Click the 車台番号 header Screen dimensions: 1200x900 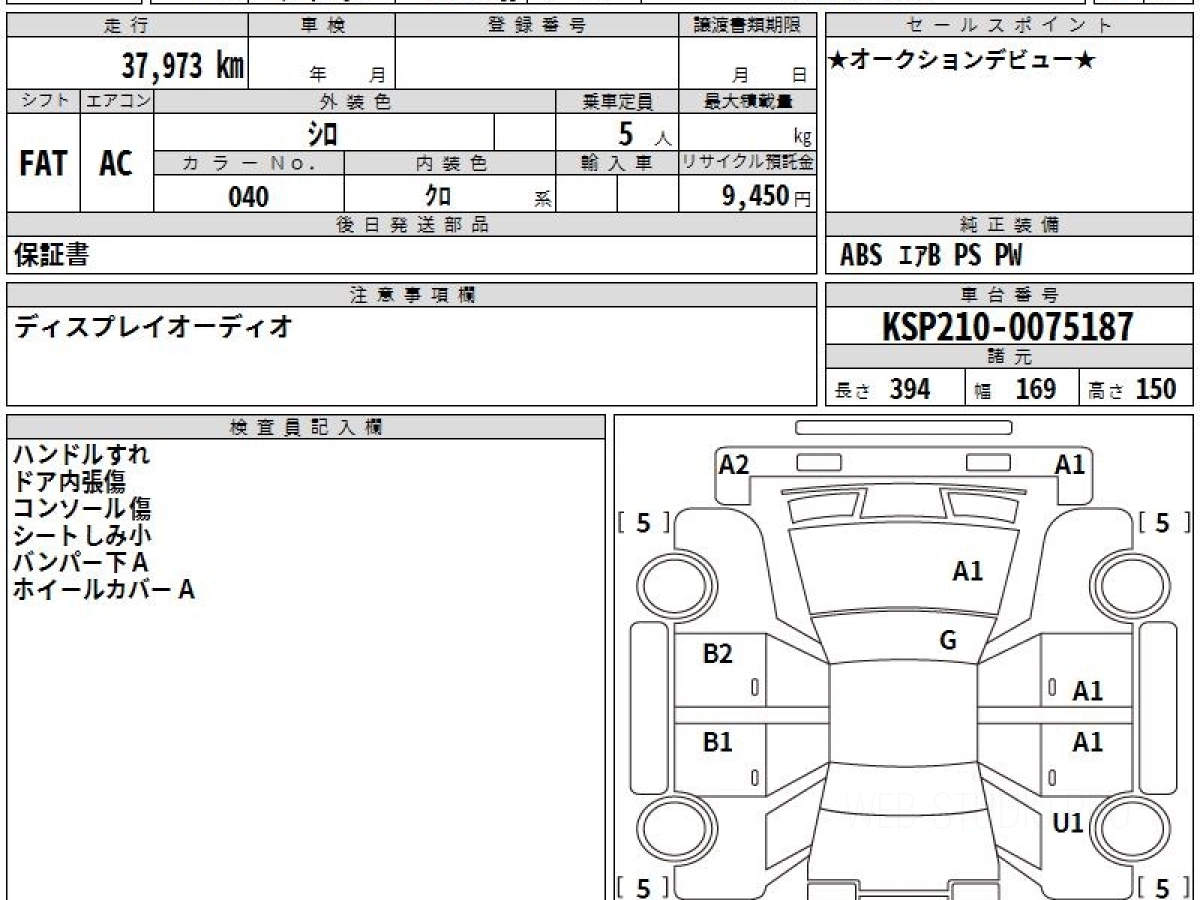tap(1010, 295)
